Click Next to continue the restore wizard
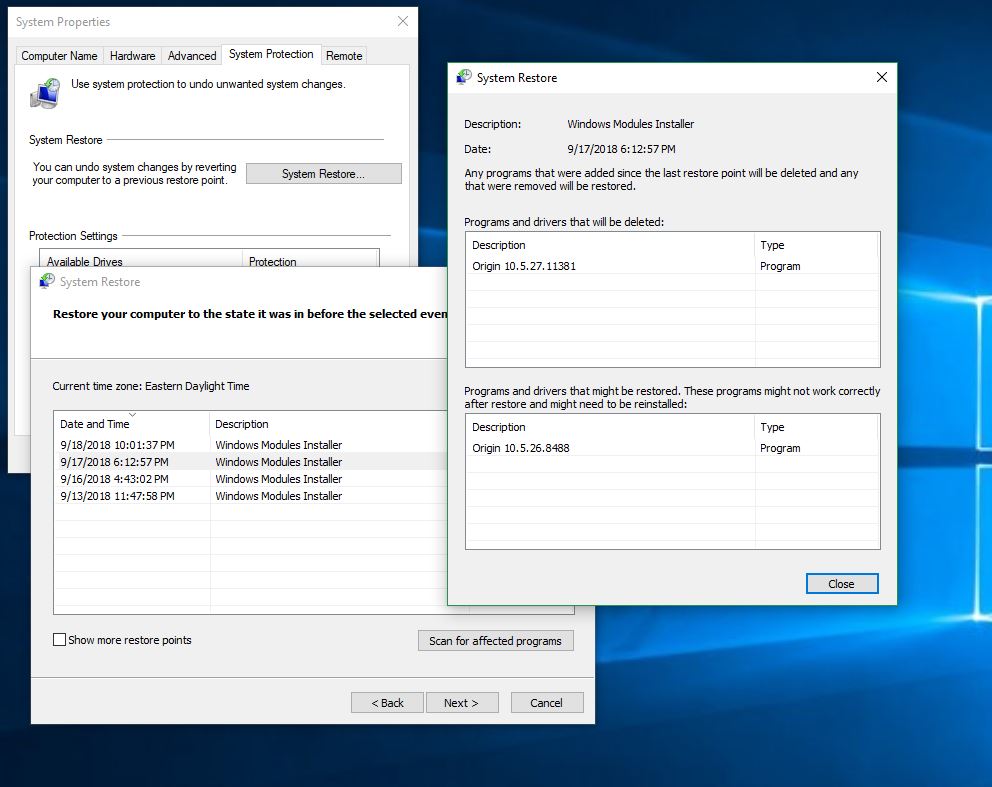 460,703
